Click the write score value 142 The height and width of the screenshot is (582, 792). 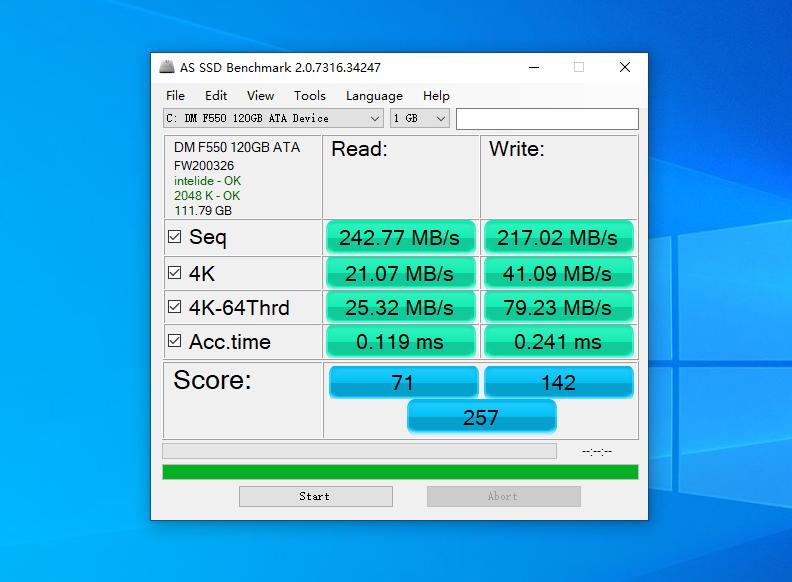(x=559, y=382)
